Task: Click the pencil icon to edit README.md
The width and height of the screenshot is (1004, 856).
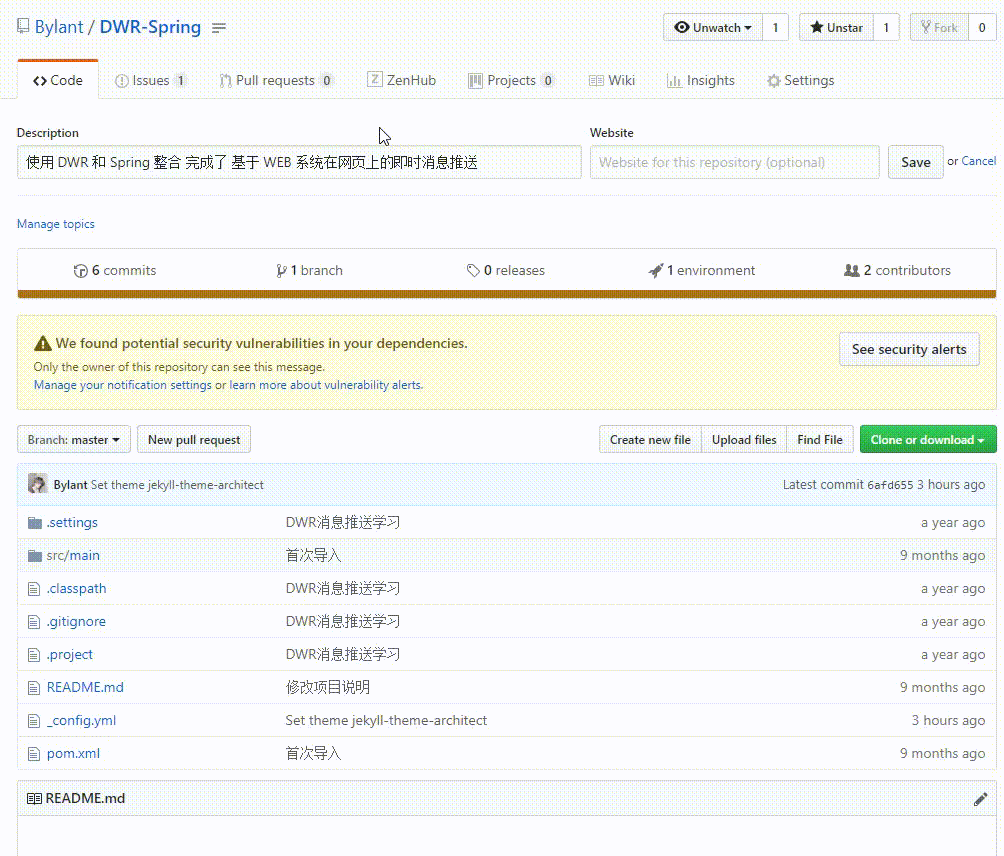Action: (980, 799)
